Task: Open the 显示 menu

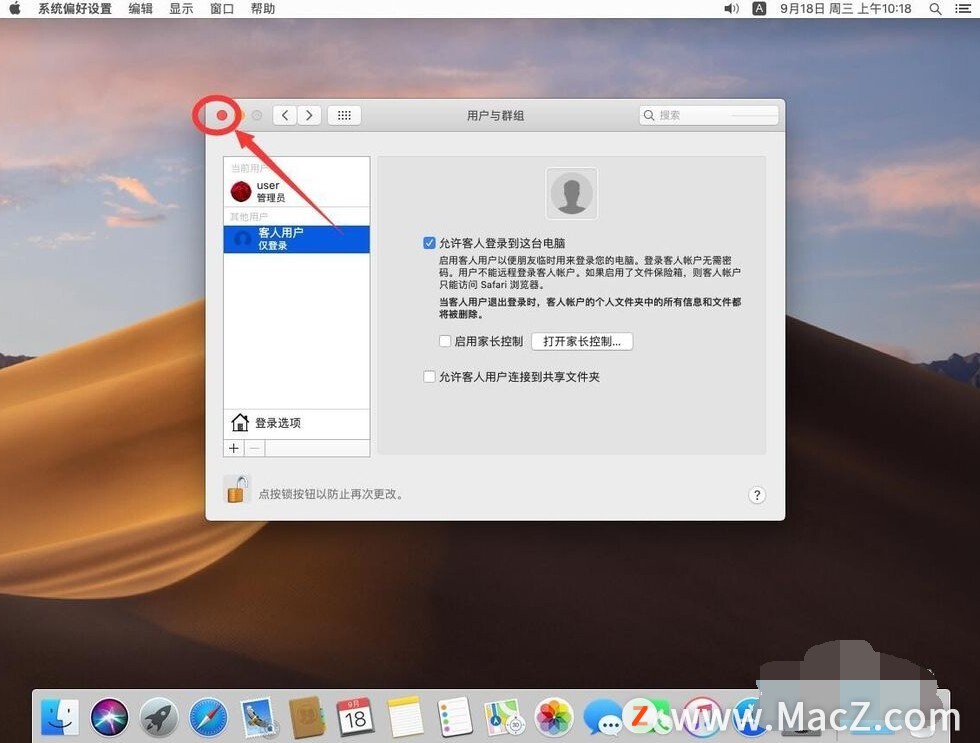Action: coord(181,9)
